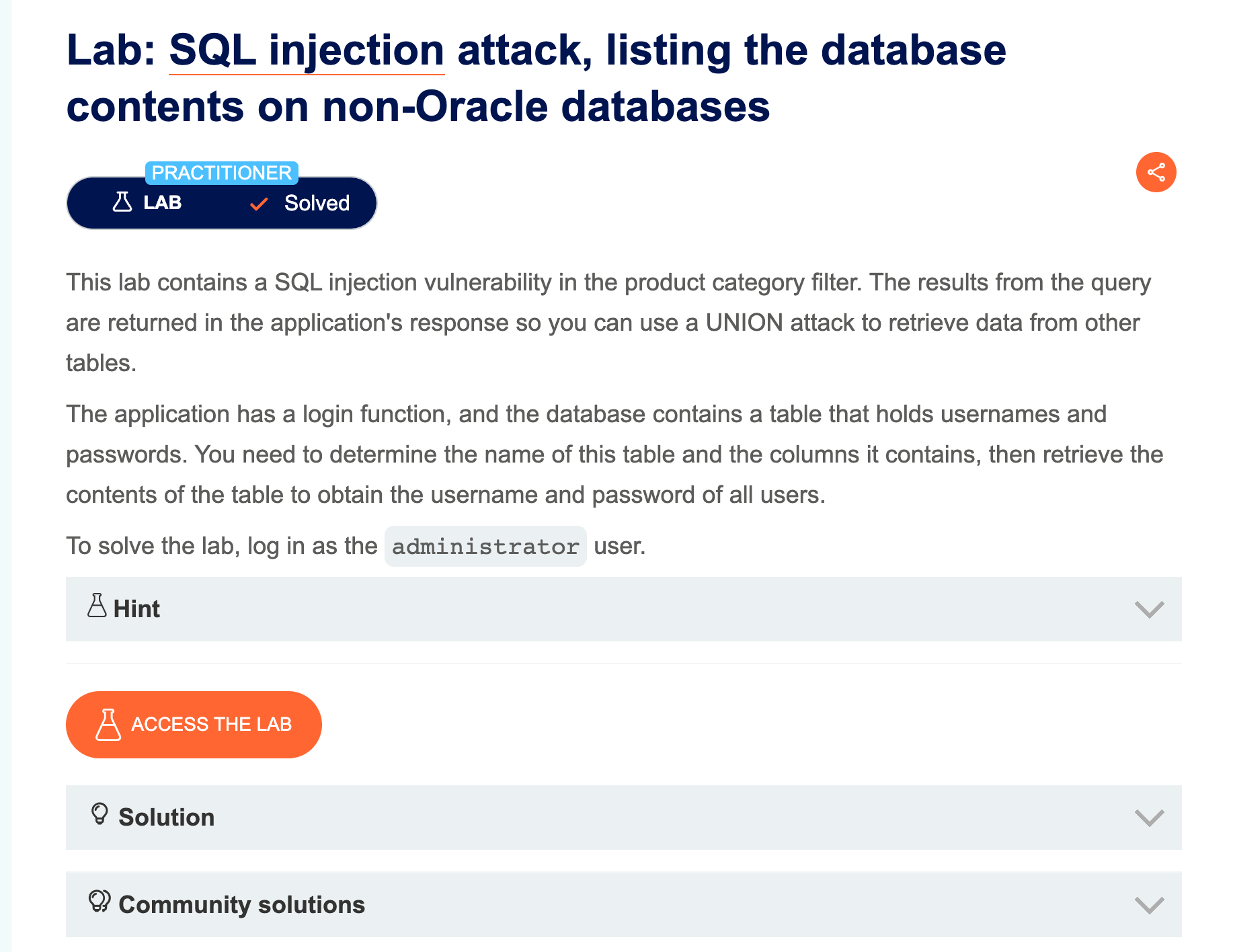The width and height of the screenshot is (1233, 952).
Task: Click the flask icon in the LAB badge
Action: click(122, 202)
